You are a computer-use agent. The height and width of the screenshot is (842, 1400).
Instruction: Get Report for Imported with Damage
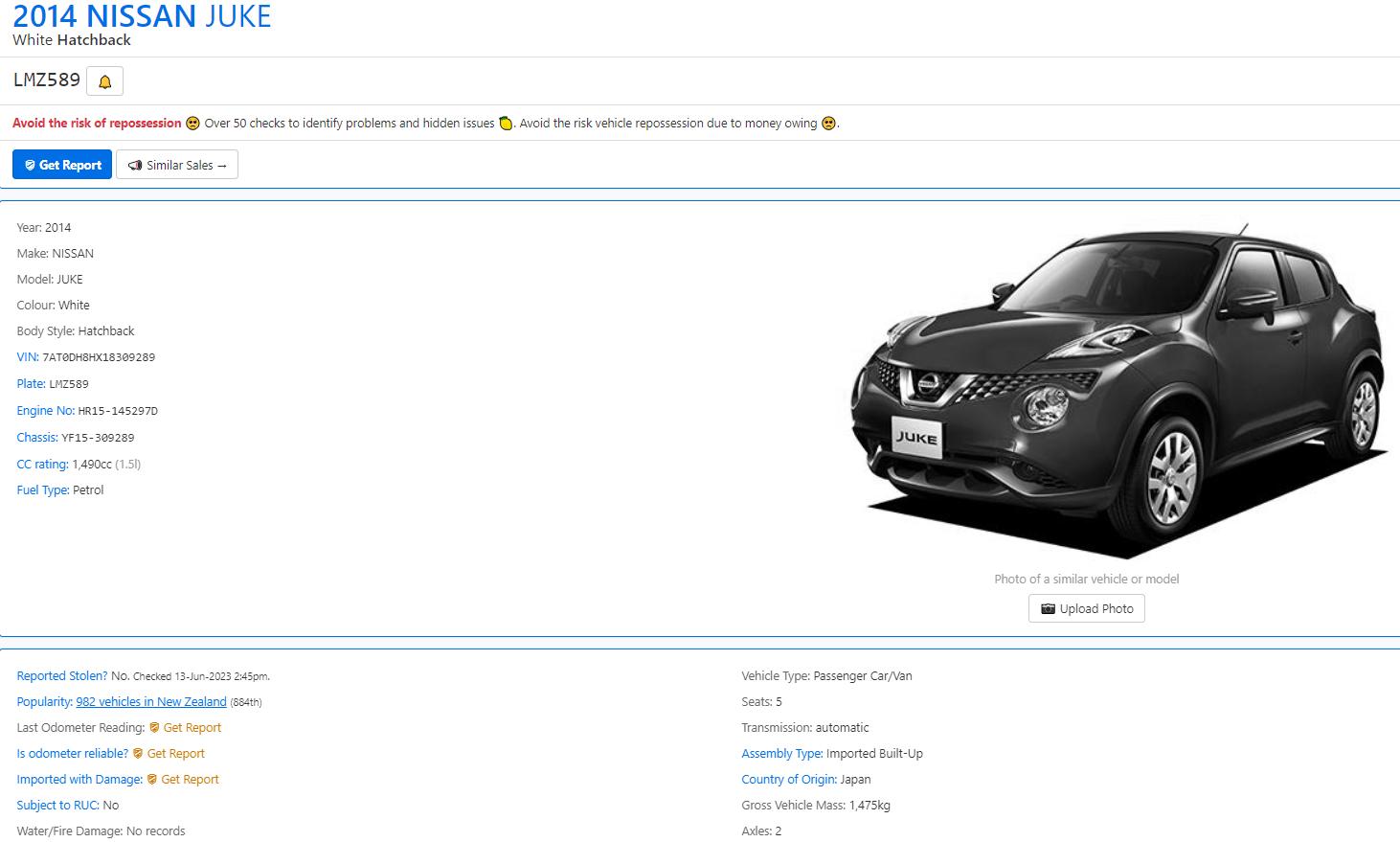pyautogui.click(x=190, y=780)
